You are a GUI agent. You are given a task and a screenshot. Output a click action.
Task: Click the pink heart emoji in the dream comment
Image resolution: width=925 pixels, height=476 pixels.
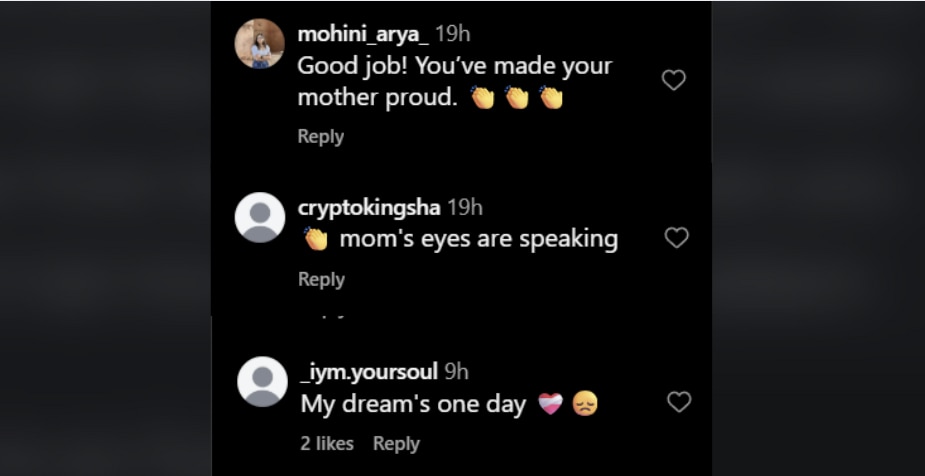[550, 404]
